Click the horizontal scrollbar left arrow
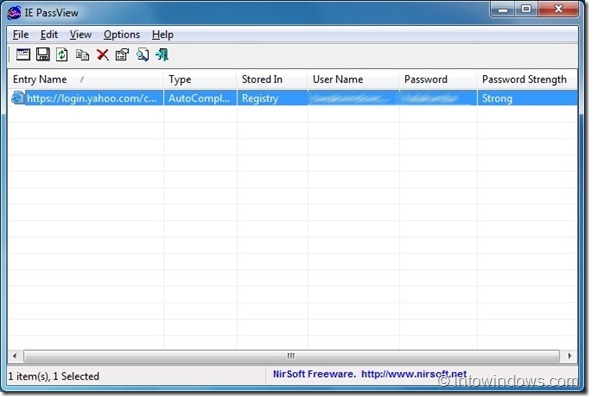 (15, 355)
